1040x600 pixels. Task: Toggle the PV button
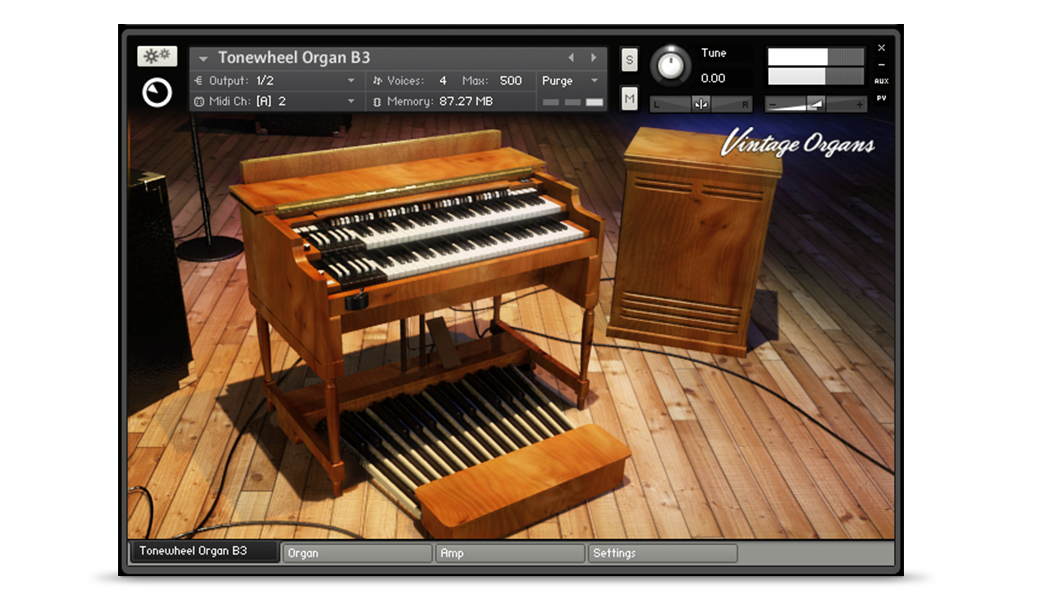click(881, 98)
